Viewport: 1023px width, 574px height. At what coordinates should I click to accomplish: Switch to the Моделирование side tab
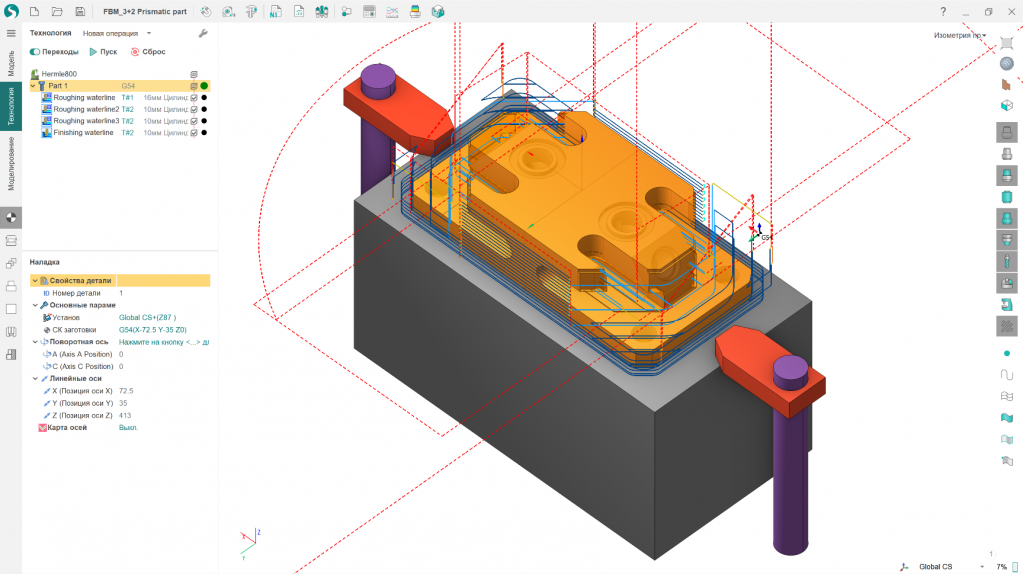pos(11,165)
